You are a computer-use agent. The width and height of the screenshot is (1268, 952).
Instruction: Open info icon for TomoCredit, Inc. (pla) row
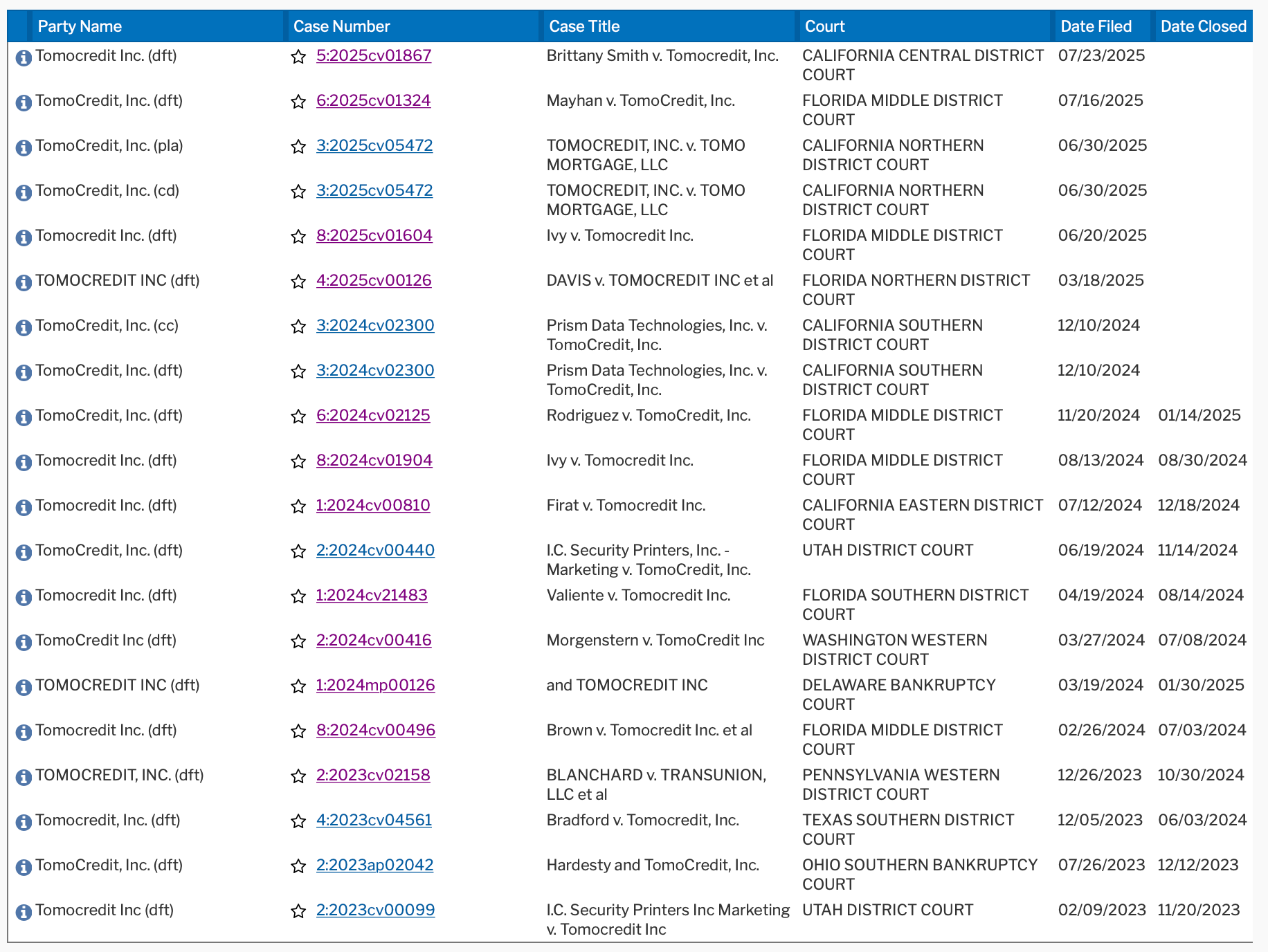coord(24,147)
